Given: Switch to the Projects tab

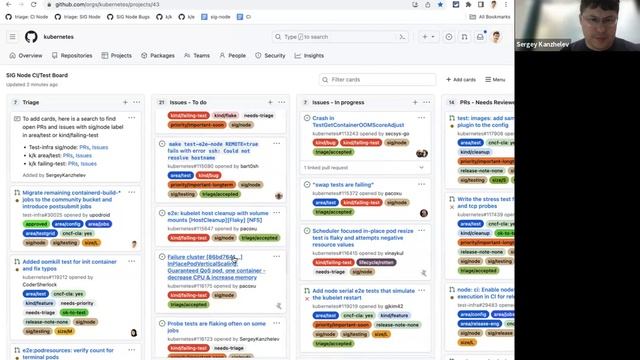Looking at the screenshot, I should pyautogui.click(x=117, y=56).
